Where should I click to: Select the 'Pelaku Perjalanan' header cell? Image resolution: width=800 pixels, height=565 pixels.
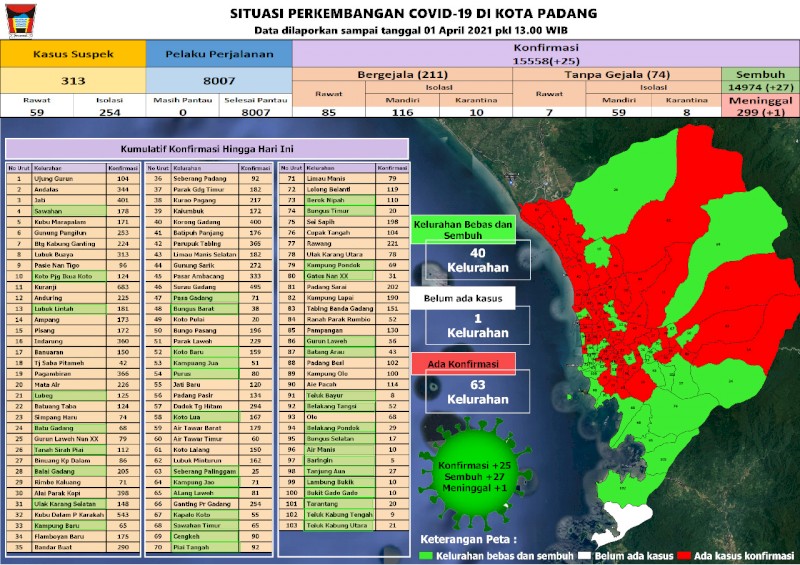click(x=219, y=54)
